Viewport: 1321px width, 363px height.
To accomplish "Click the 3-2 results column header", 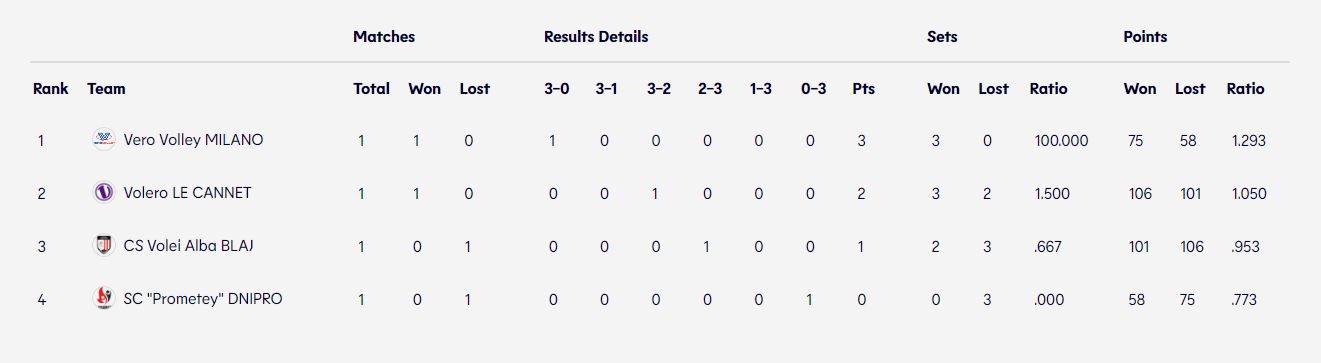I will click(x=659, y=89).
